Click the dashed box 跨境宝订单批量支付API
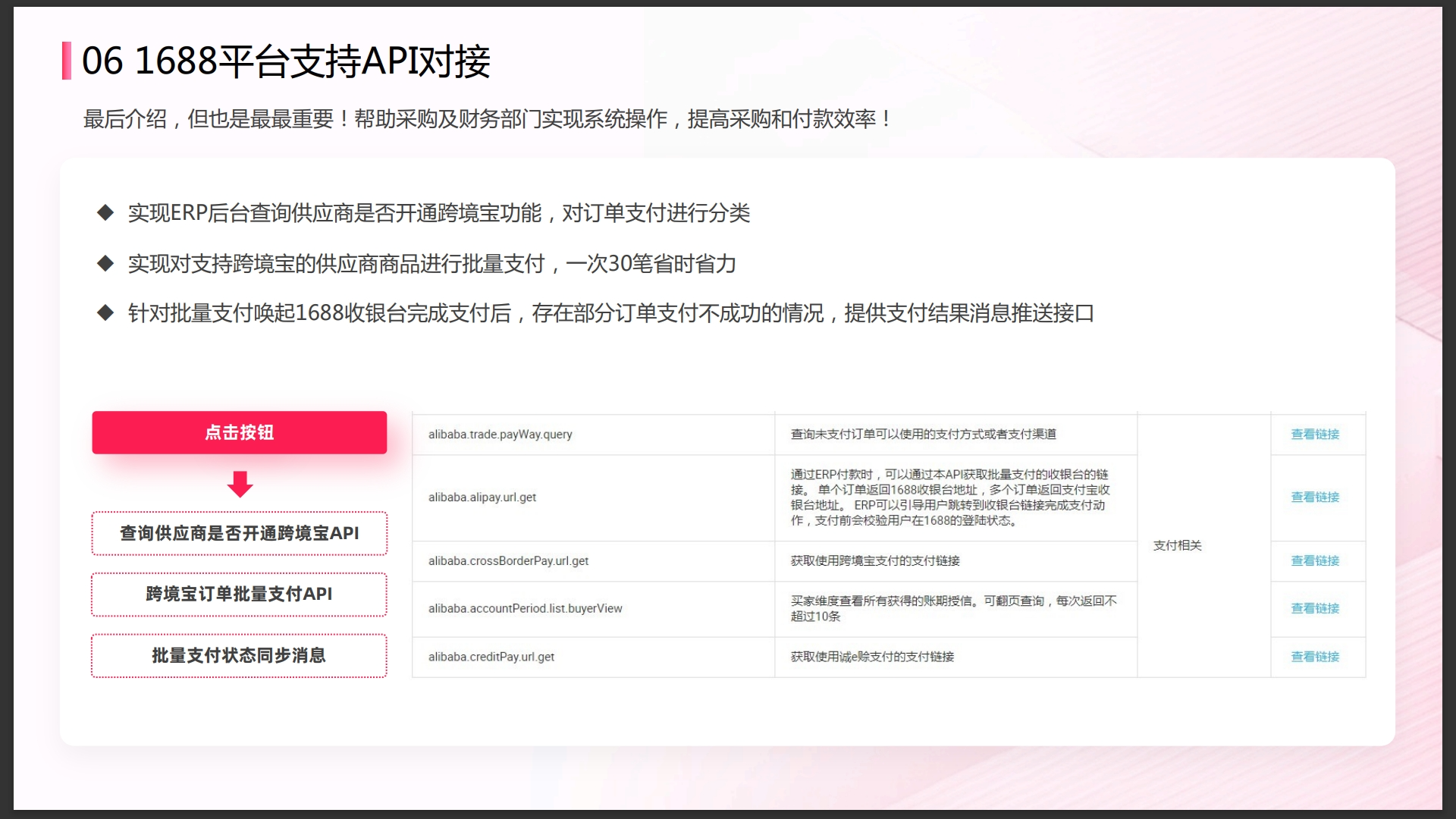Viewport: 1456px width, 819px height. [239, 595]
